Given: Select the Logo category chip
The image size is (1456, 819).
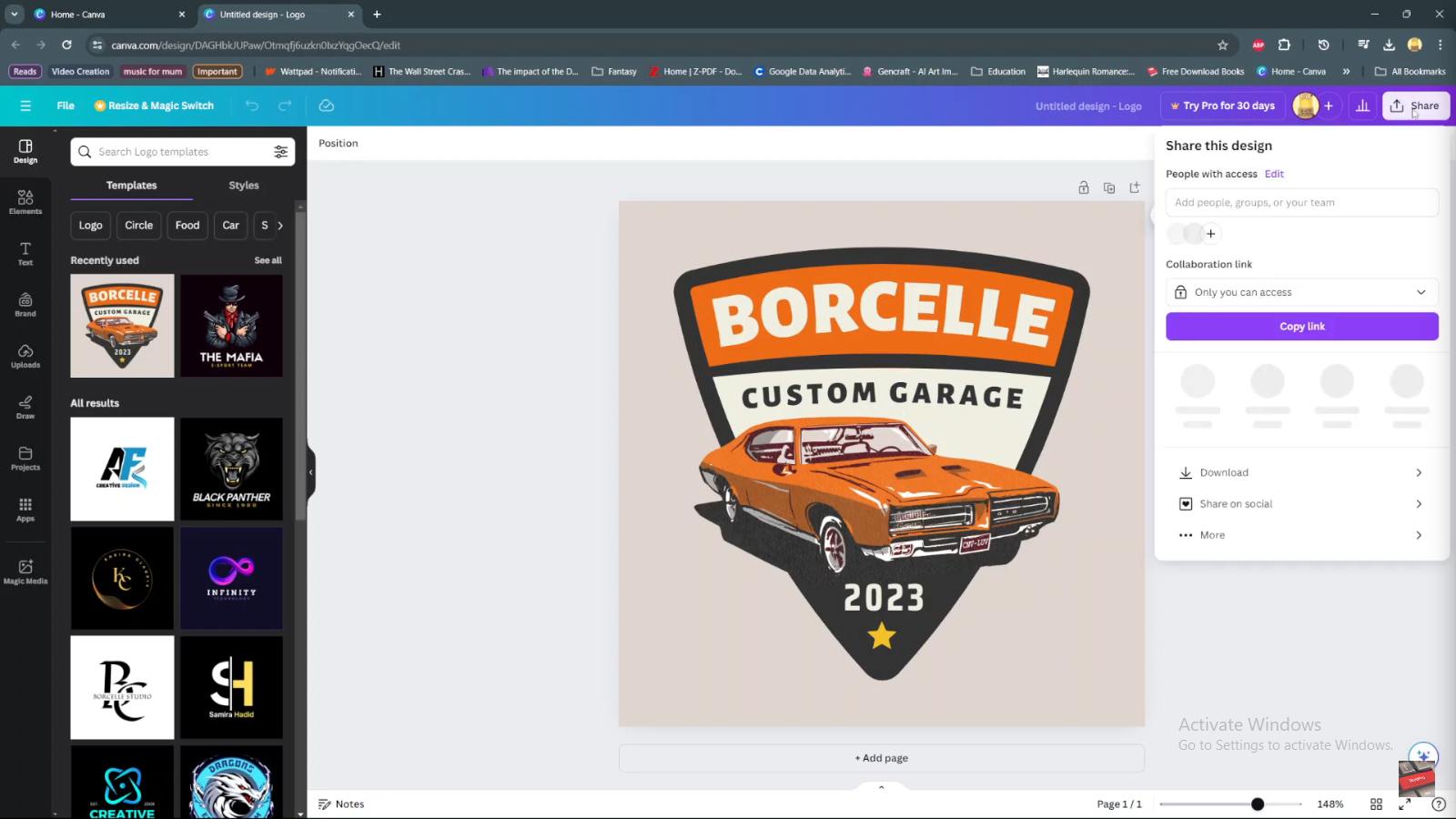Looking at the screenshot, I should [x=91, y=226].
